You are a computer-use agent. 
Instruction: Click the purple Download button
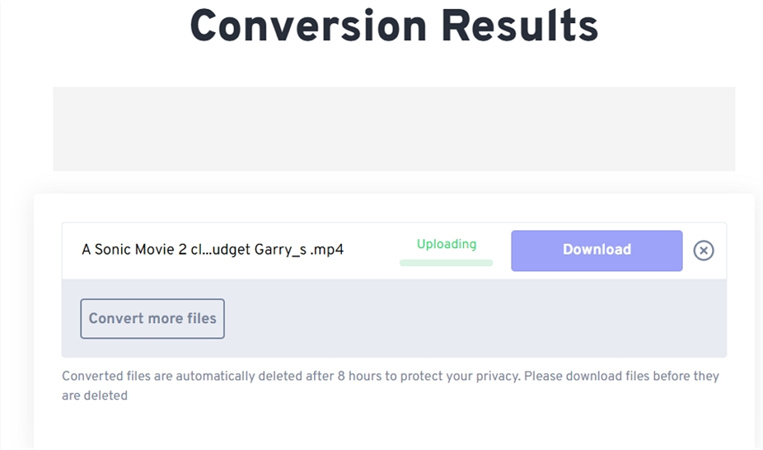coord(596,250)
